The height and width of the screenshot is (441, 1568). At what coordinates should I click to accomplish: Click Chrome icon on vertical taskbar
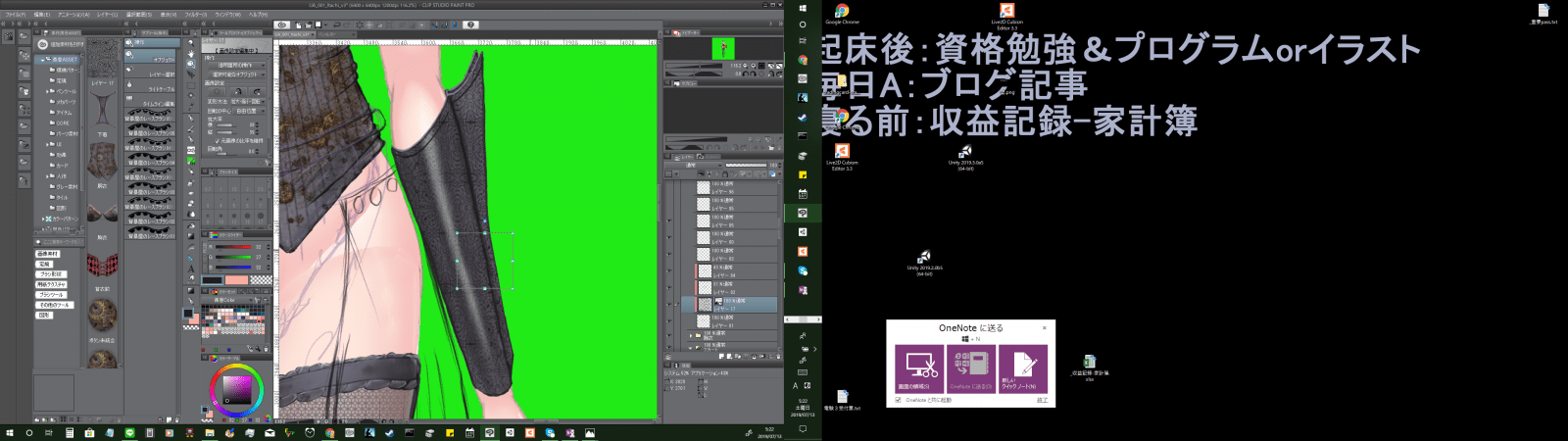802,60
